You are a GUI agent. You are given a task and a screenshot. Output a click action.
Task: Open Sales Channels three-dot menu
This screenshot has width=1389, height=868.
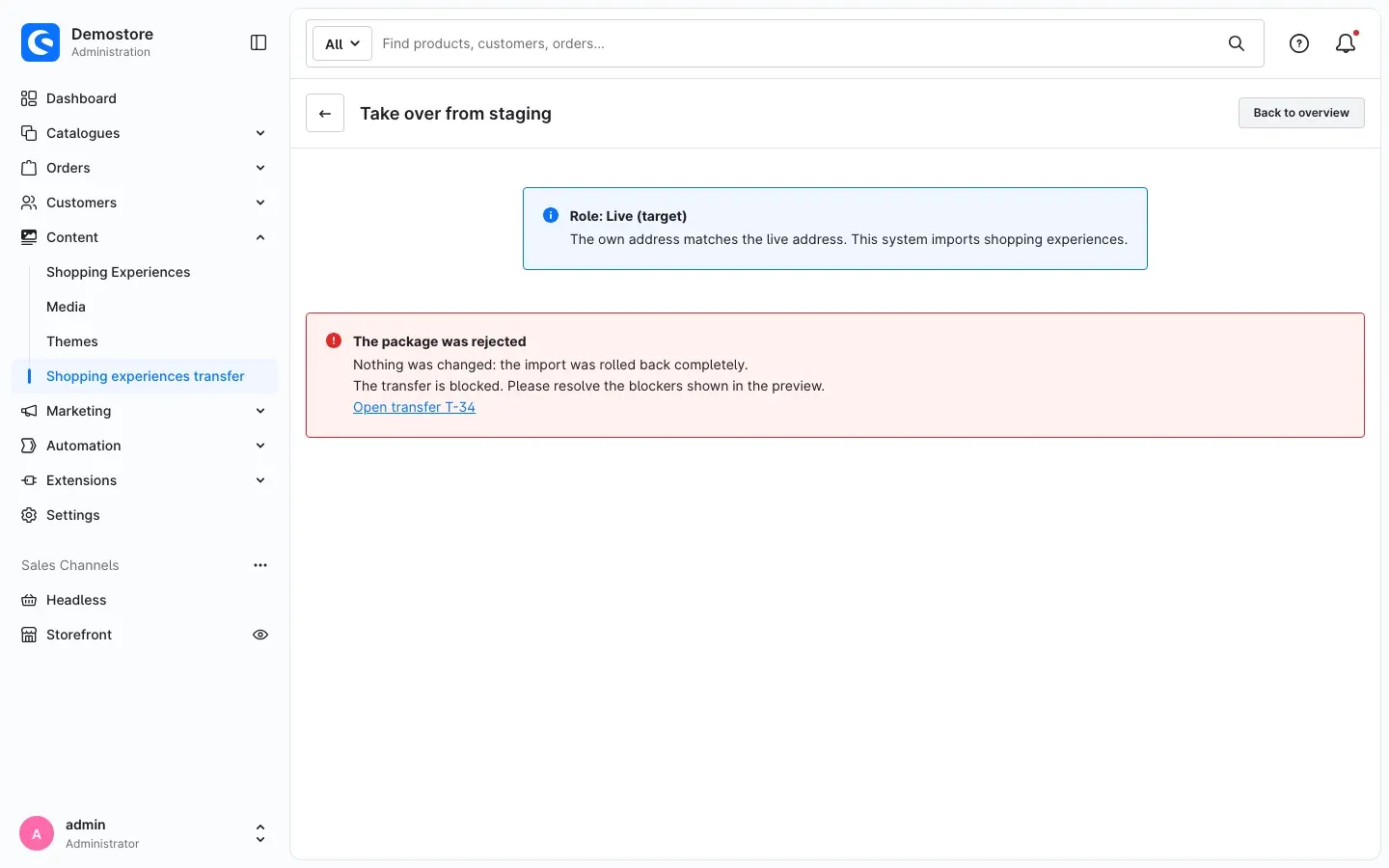click(260, 565)
